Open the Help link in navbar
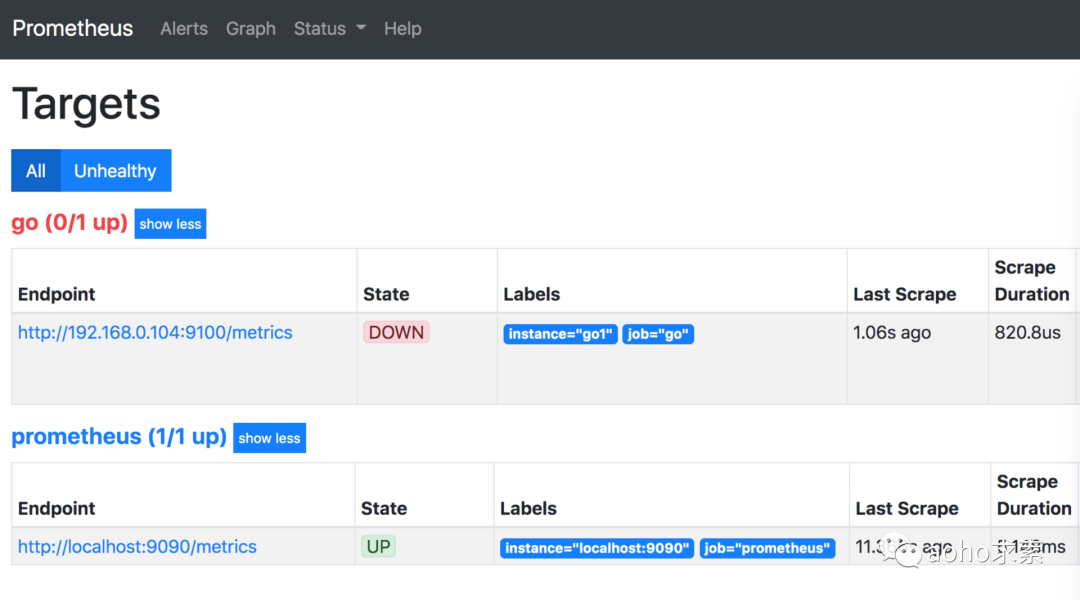 402,29
